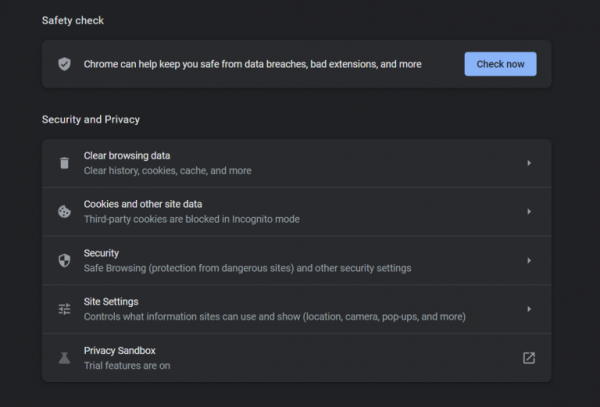Open Site Settings entry

coord(297,309)
